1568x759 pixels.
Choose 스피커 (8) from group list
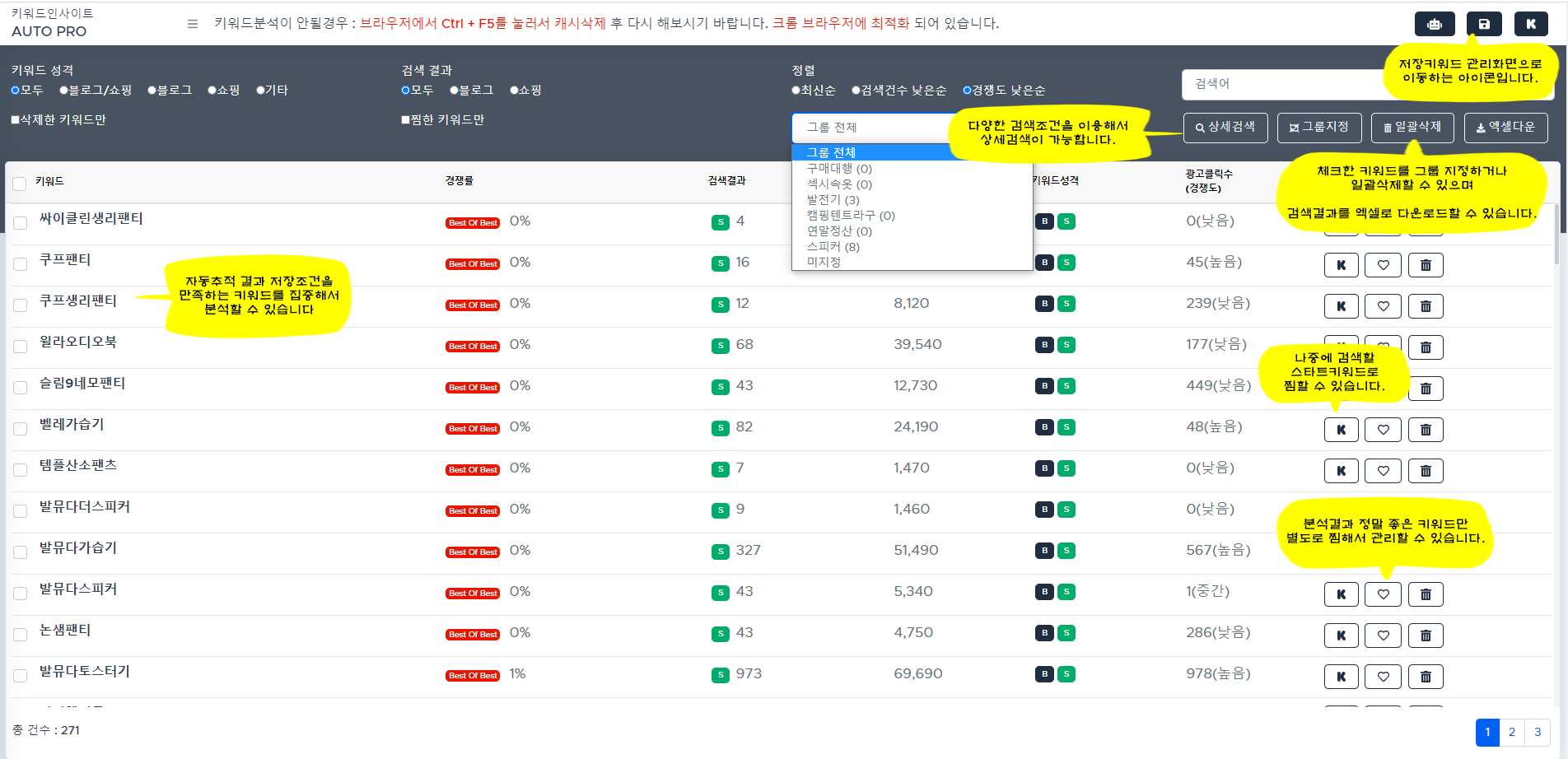pos(833,246)
